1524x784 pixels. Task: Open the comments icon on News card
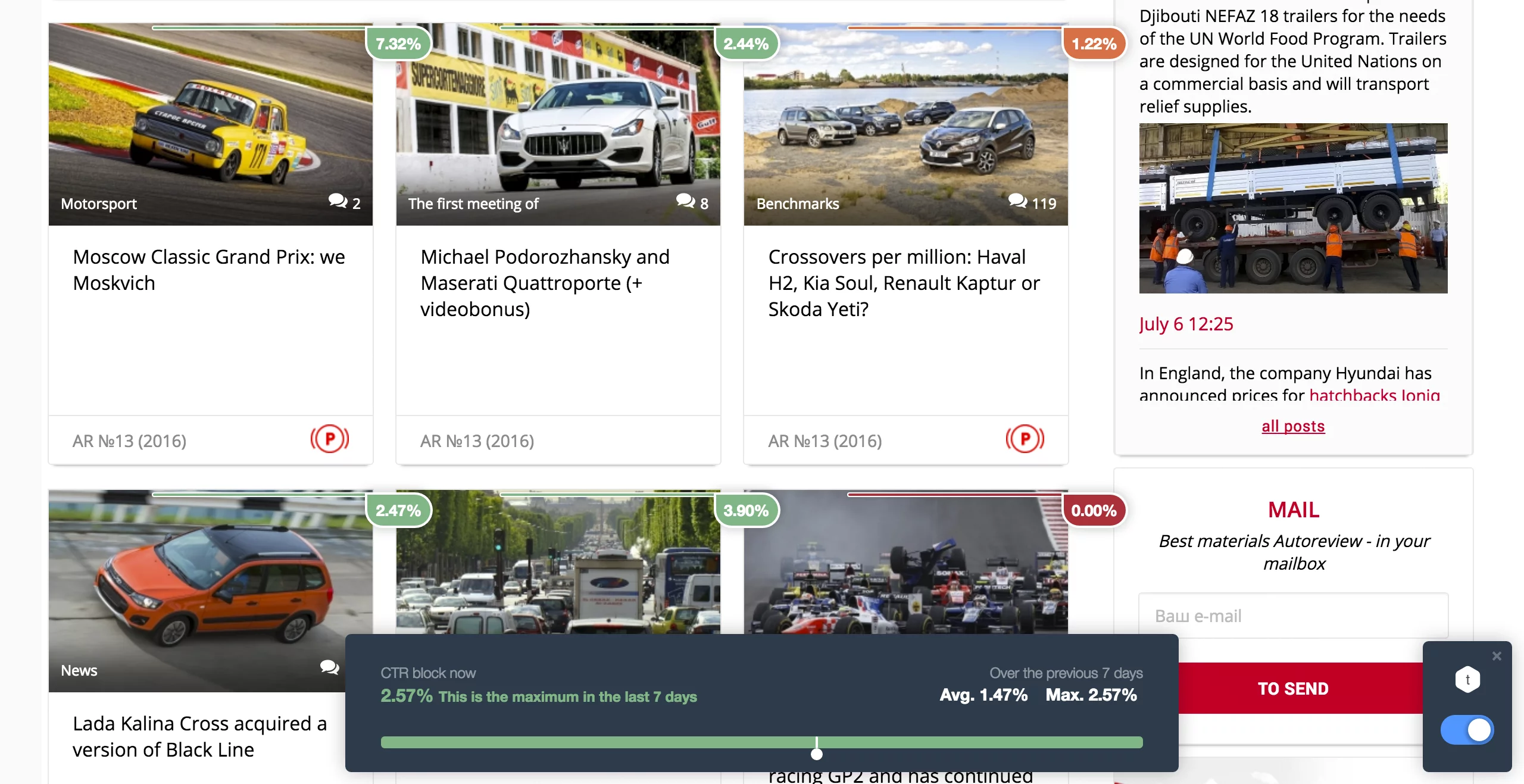(x=329, y=668)
